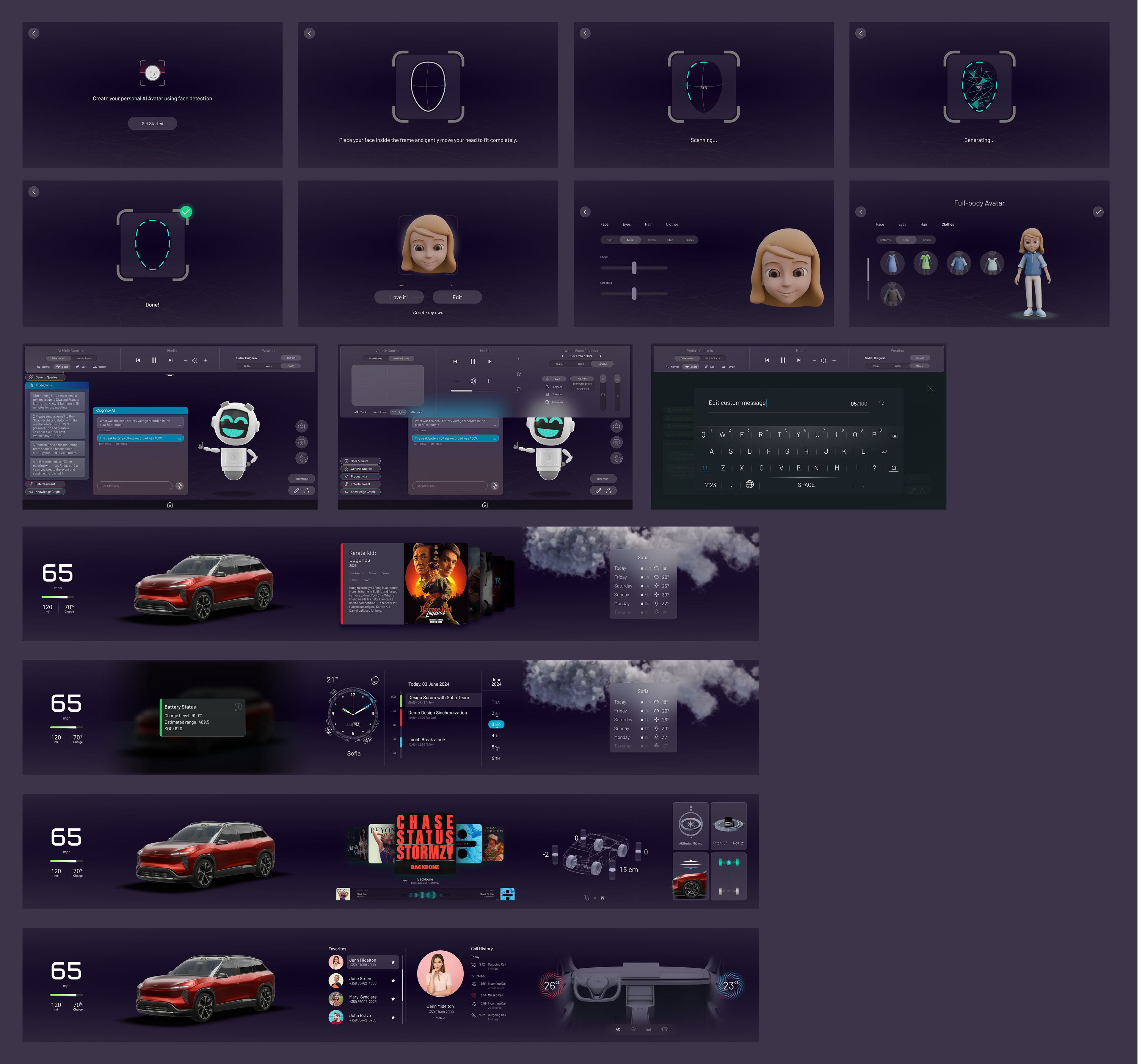Viewport: 1142px width, 1064px height.
Task: Expand Entertainment in Watch Face/Calendar chat screen
Action: coord(360,484)
